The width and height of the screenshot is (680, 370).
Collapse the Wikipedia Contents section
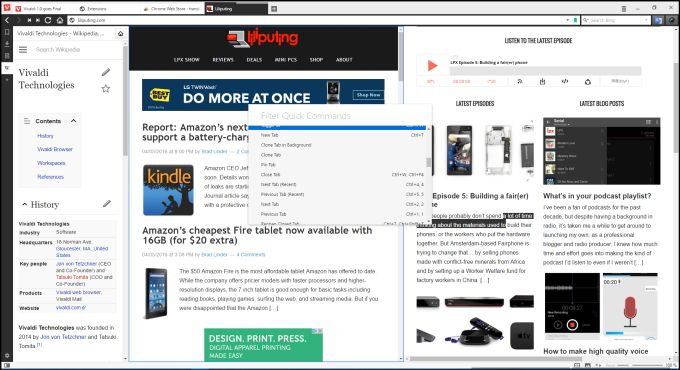coord(73,121)
